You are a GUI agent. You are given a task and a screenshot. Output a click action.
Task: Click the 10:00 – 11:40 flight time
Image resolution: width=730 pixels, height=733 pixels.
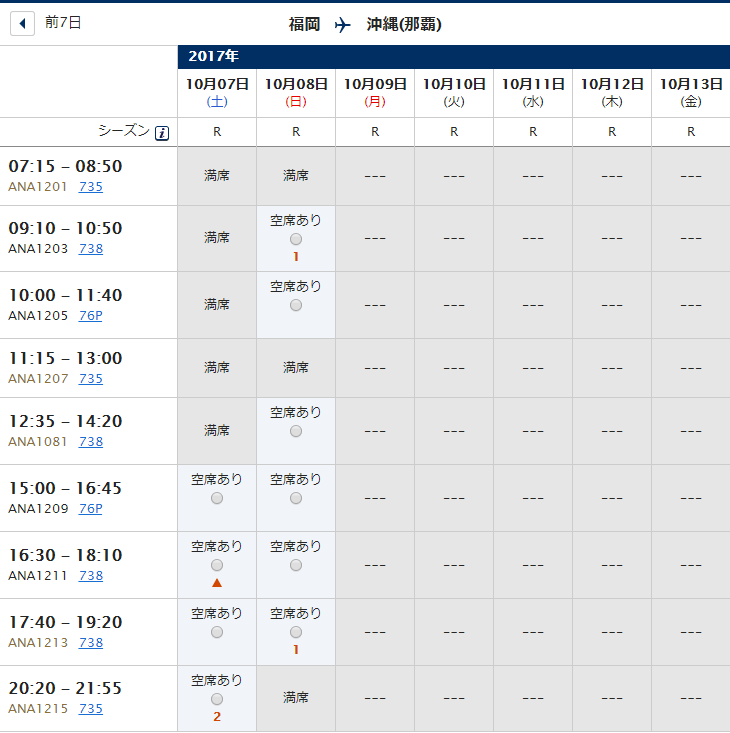[x=65, y=295]
